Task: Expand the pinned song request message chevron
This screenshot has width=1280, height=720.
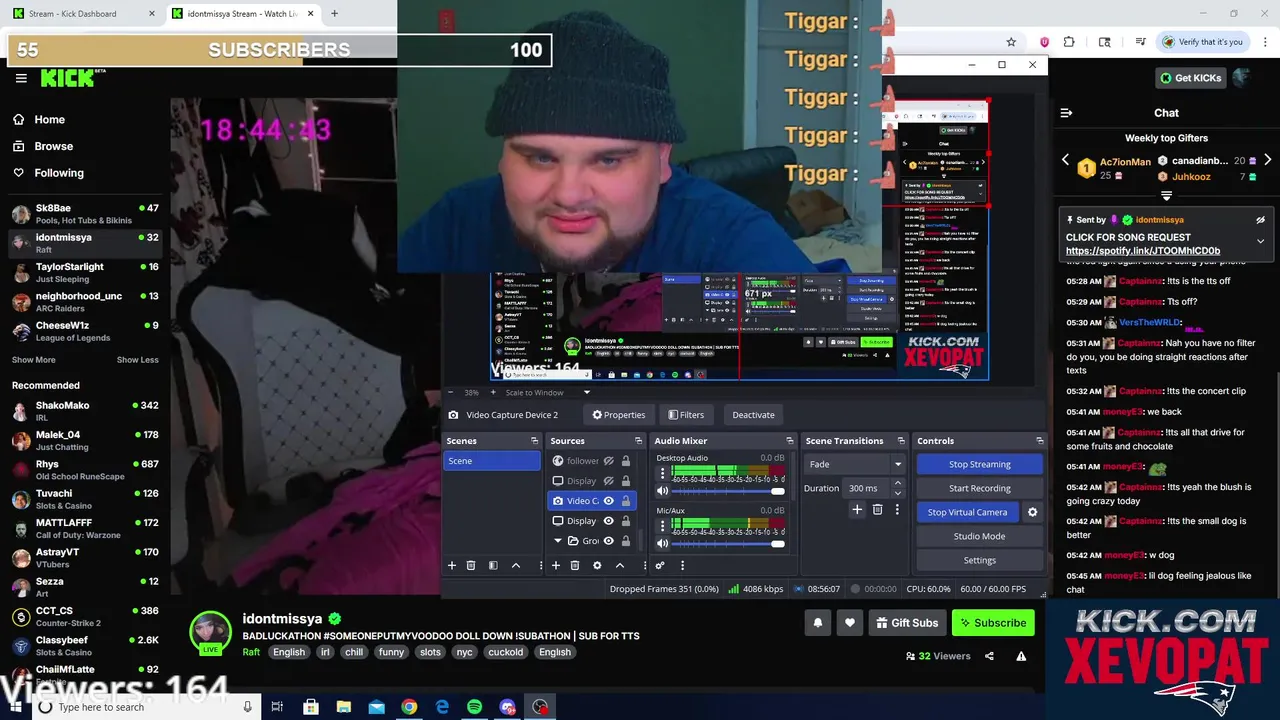Action: click(1260, 241)
